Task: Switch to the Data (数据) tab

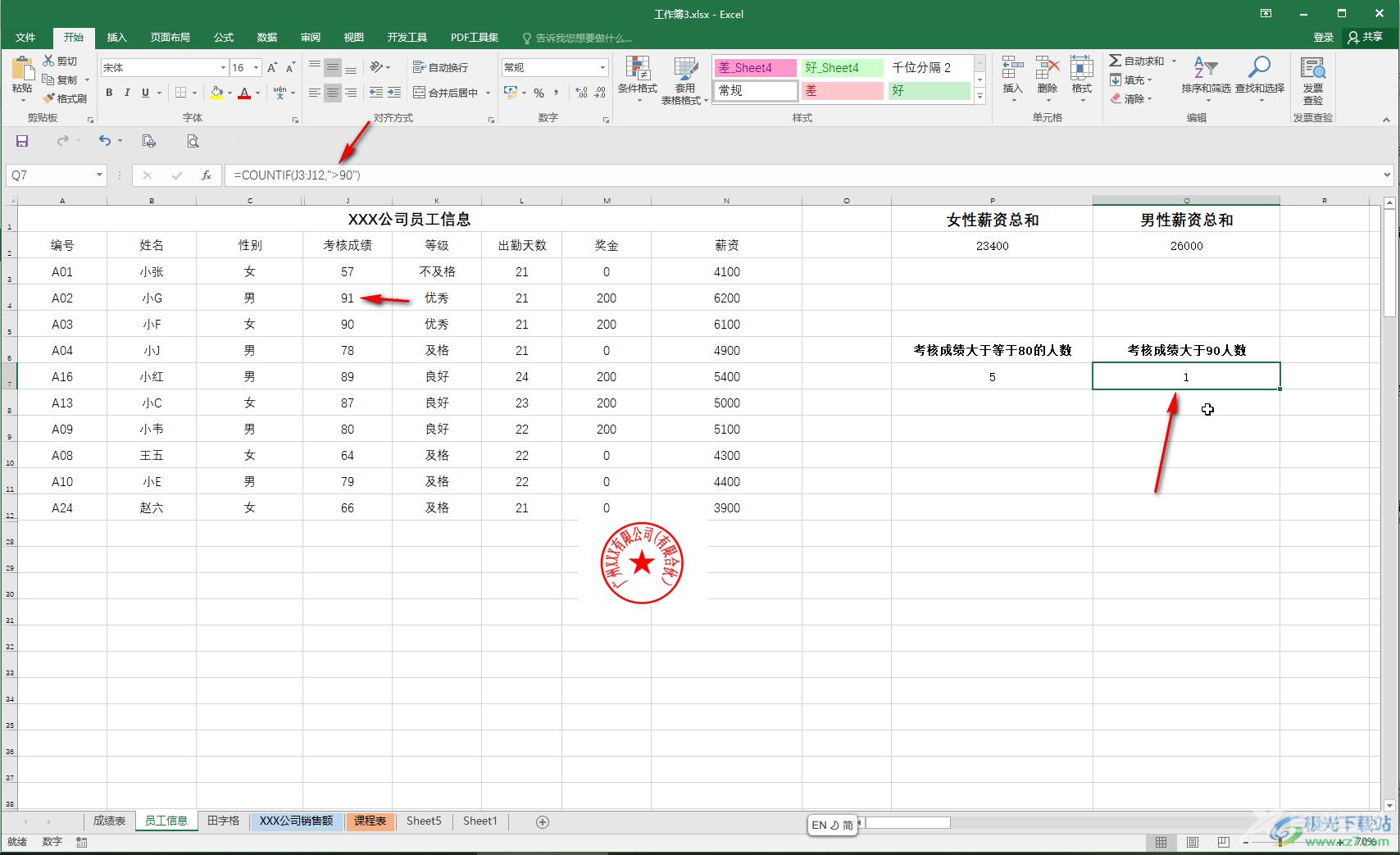Action: 267,37
